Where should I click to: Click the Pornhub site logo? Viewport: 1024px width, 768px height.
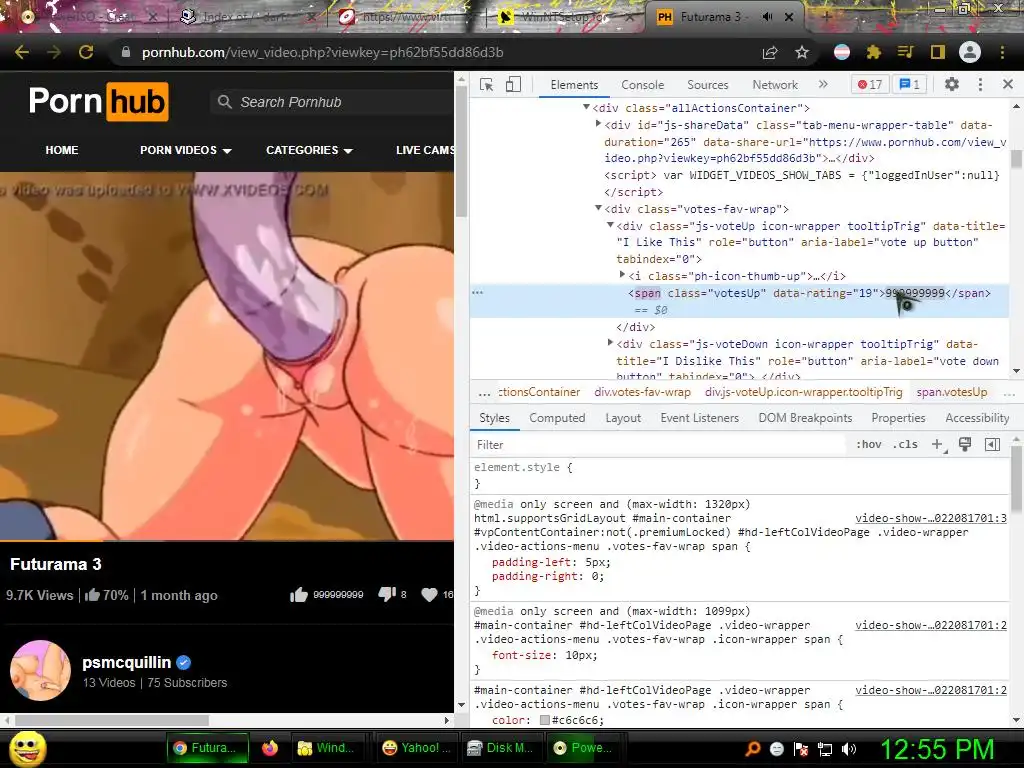tap(99, 101)
